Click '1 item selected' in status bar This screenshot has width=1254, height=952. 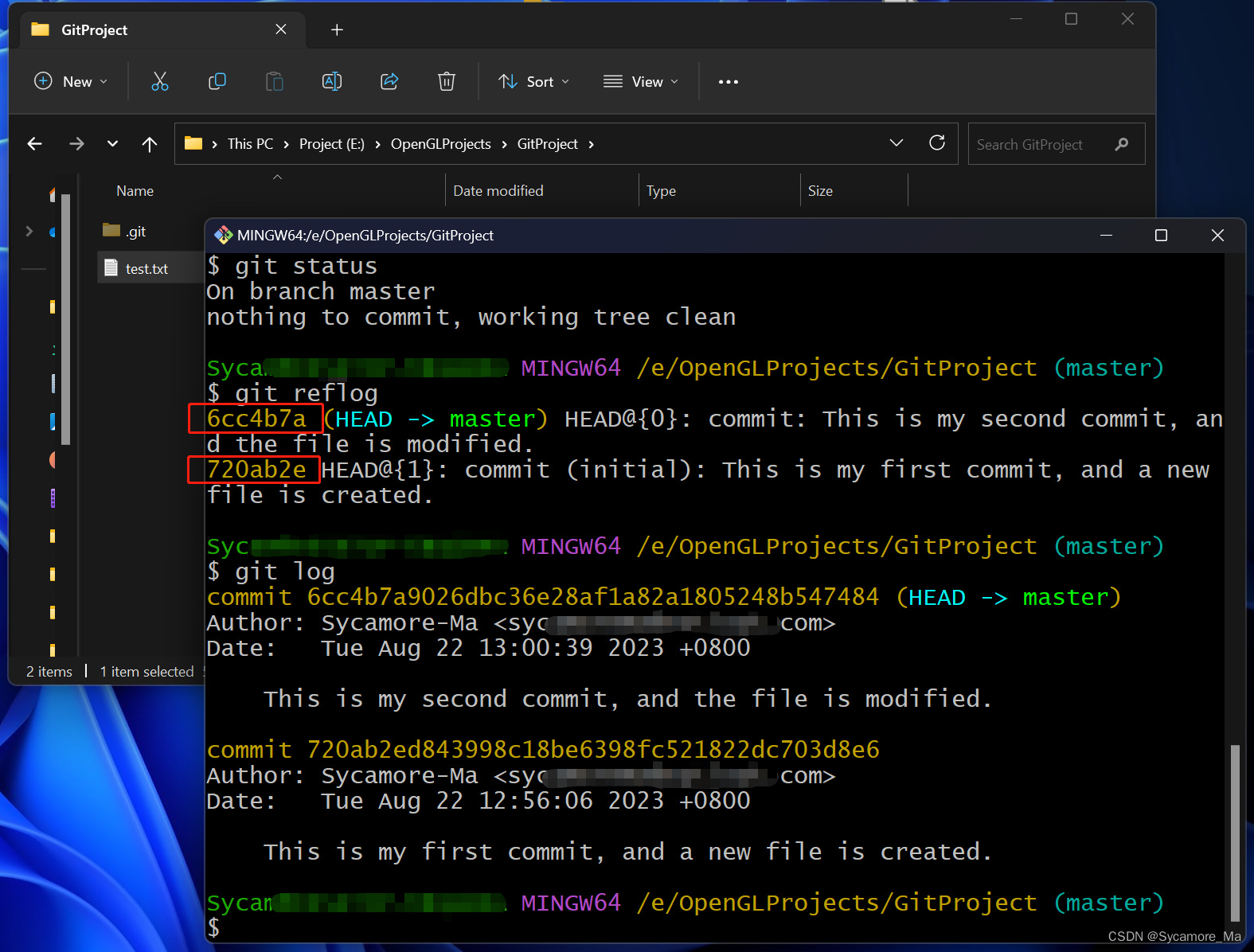coord(146,671)
